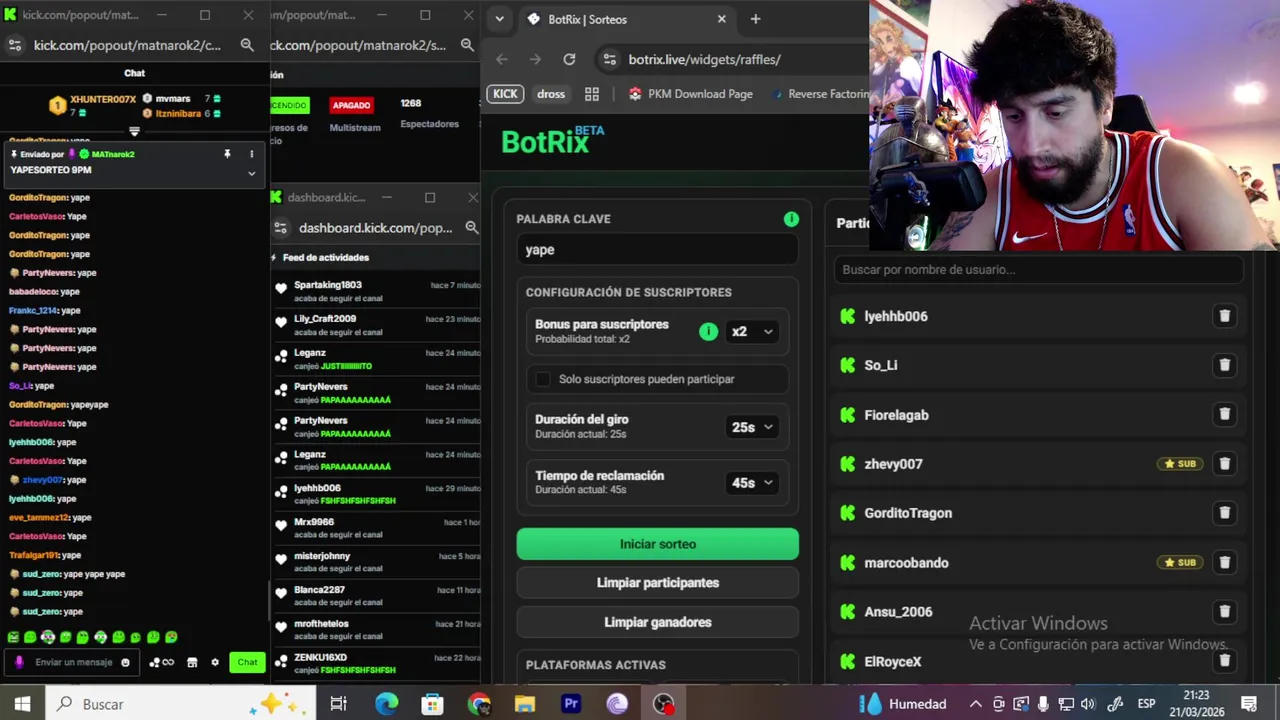The width and height of the screenshot is (1280, 720).
Task: Open the apps grid bookmark icon
Action: pyautogui.click(x=592, y=94)
